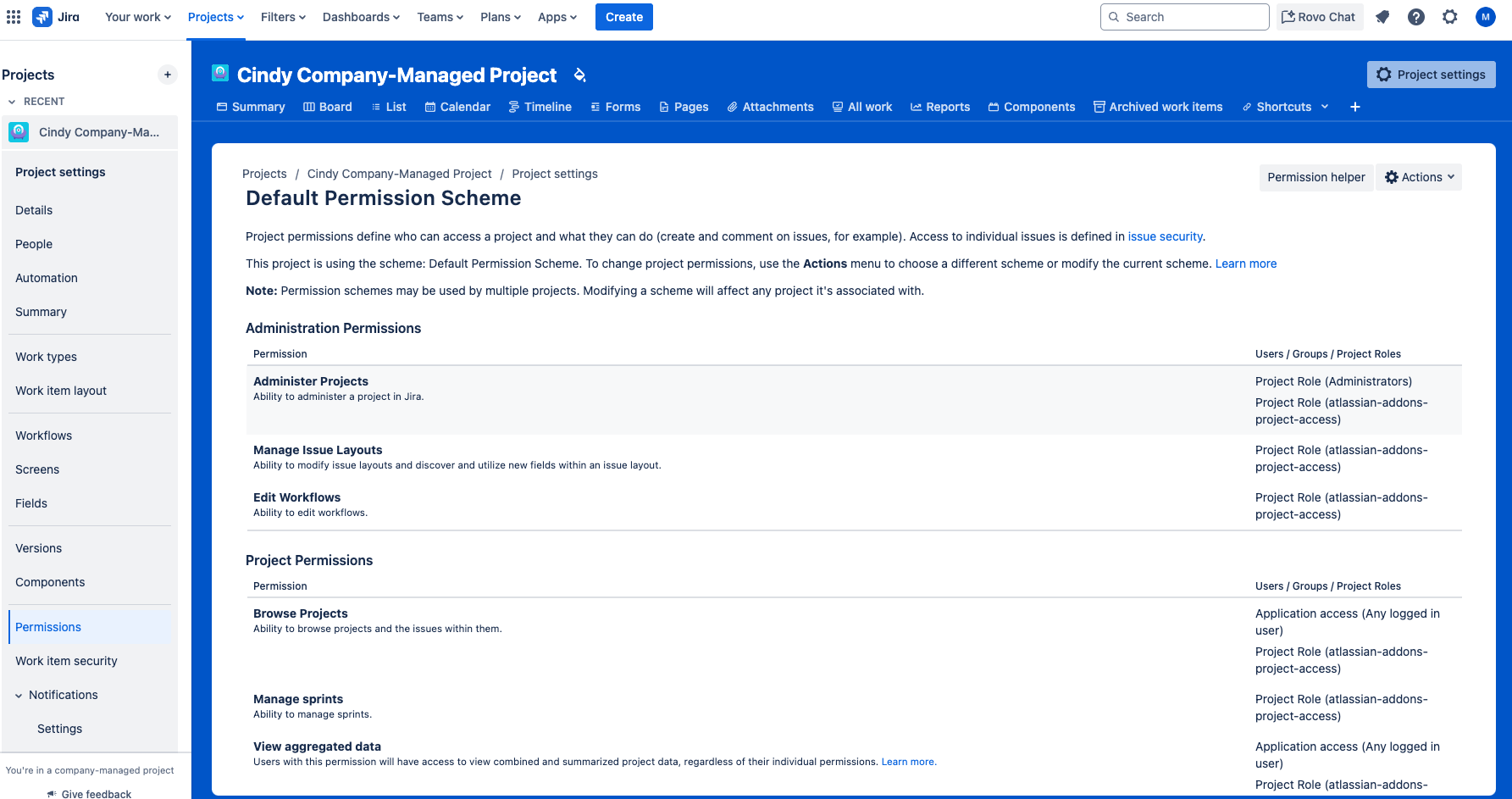Expand the Shortcuts dropdown
Viewport: 1512px width, 799px height.
click(x=1284, y=107)
